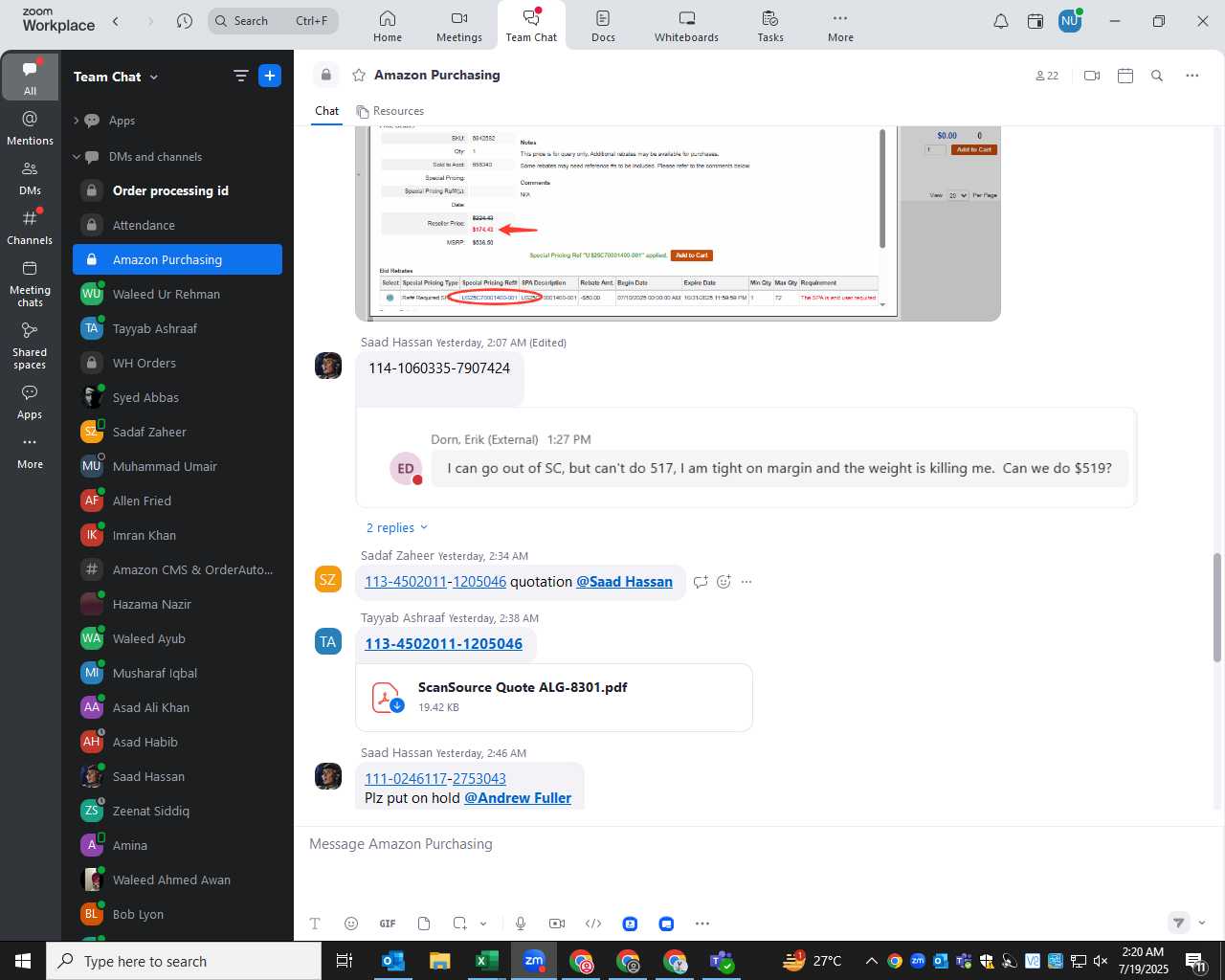Open Whiteboards from the top bar
This screenshot has width=1225, height=980.
[686, 26]
